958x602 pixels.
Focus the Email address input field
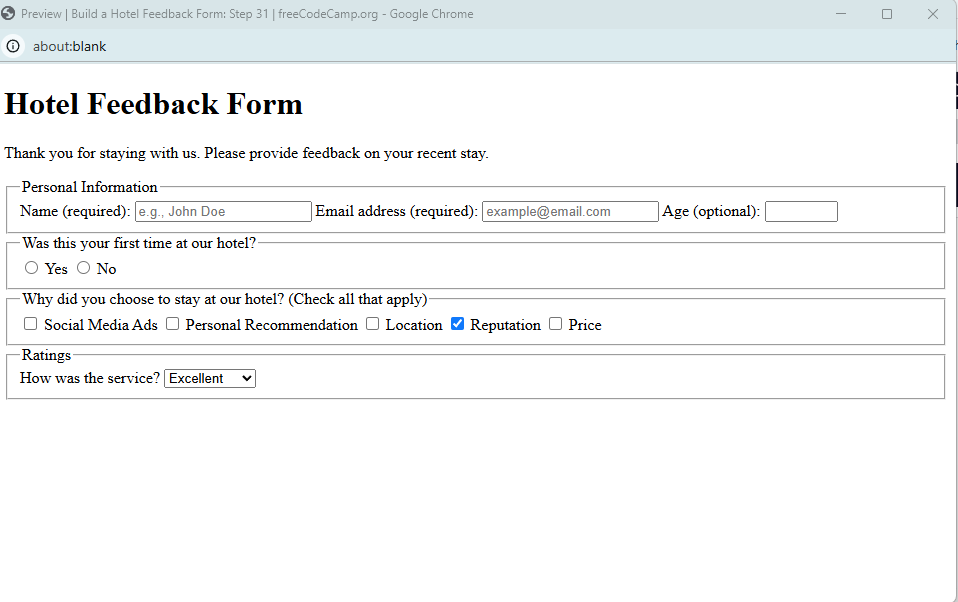[x=570, y=211]
